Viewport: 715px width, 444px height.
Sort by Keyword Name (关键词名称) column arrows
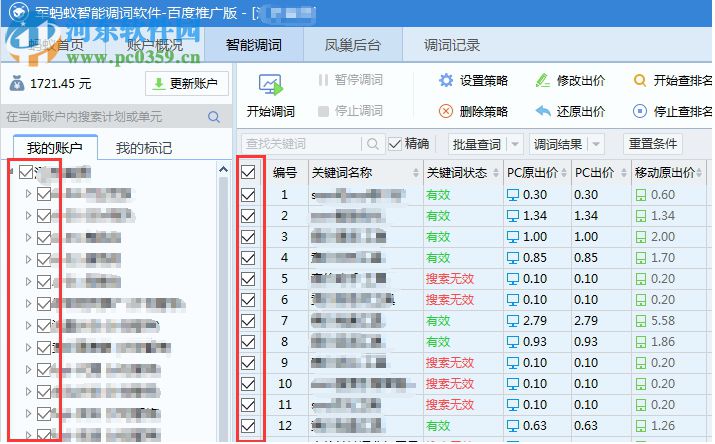coord(415,173)
